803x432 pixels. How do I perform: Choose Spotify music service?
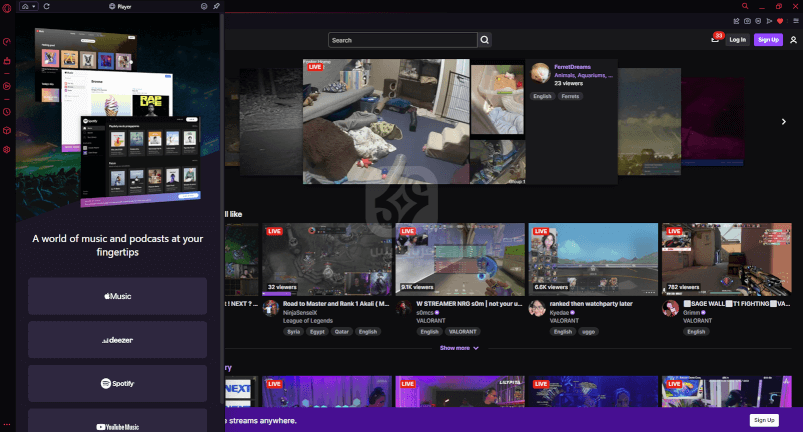pos(117,383)
